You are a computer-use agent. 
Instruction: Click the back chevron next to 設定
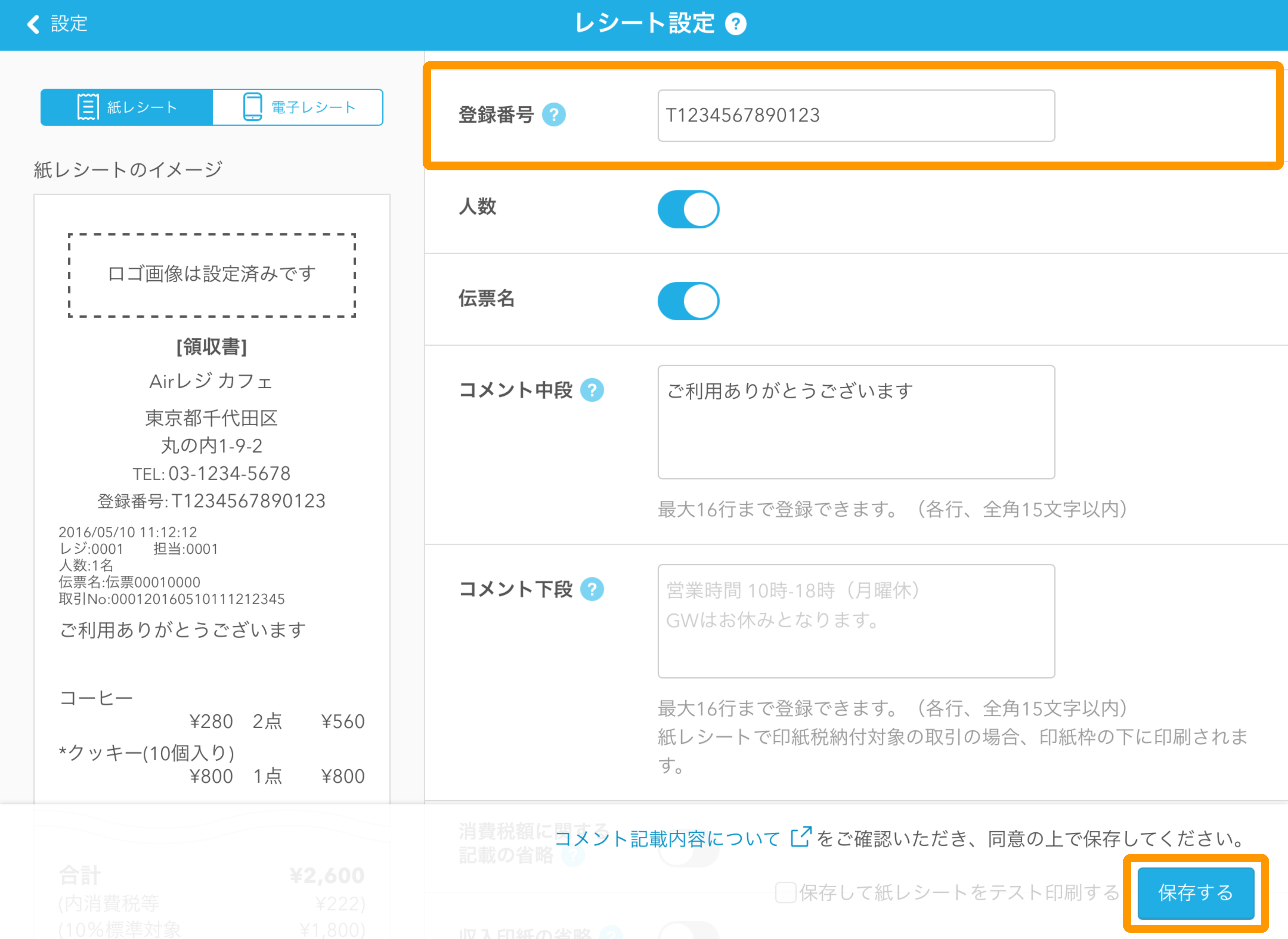33,24
